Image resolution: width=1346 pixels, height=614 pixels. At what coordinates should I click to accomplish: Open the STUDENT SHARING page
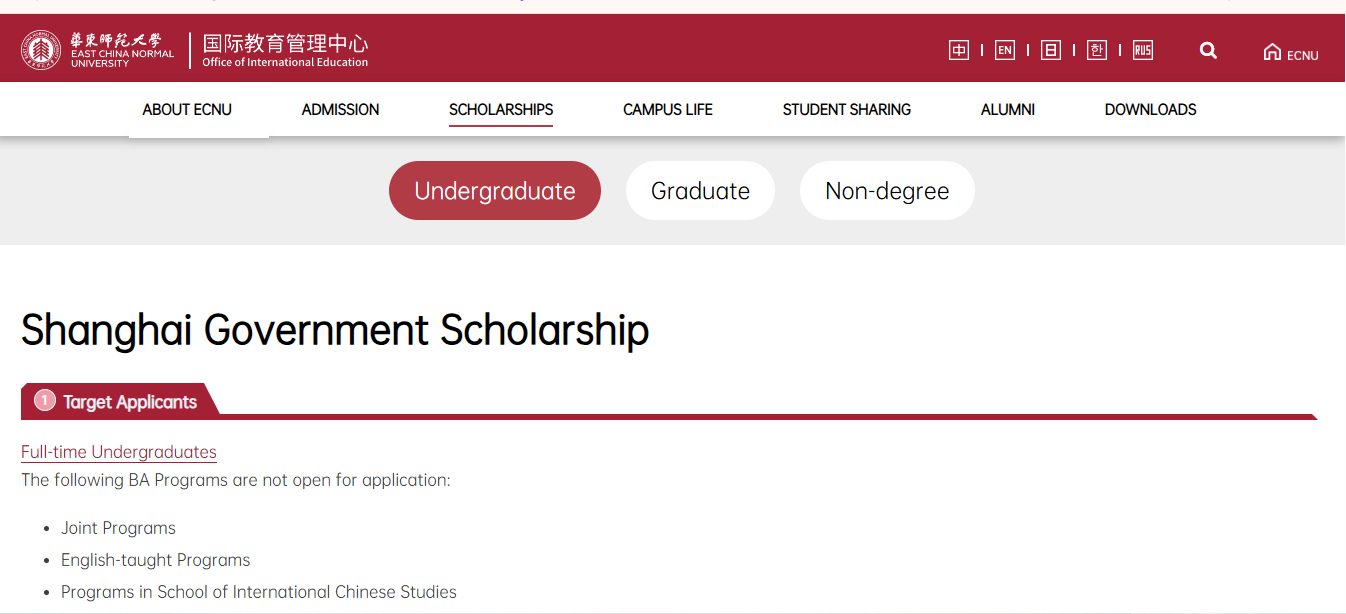click(847, 110)
